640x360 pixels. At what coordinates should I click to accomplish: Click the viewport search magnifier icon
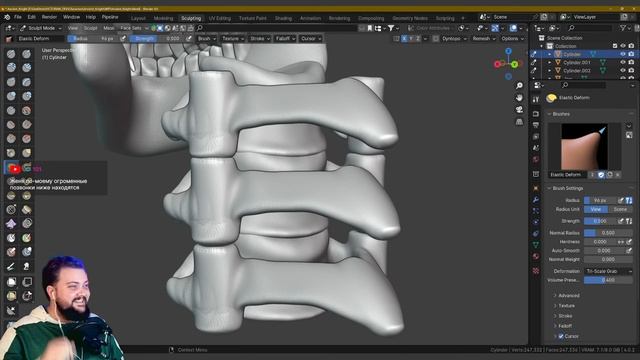coord(200,28)
